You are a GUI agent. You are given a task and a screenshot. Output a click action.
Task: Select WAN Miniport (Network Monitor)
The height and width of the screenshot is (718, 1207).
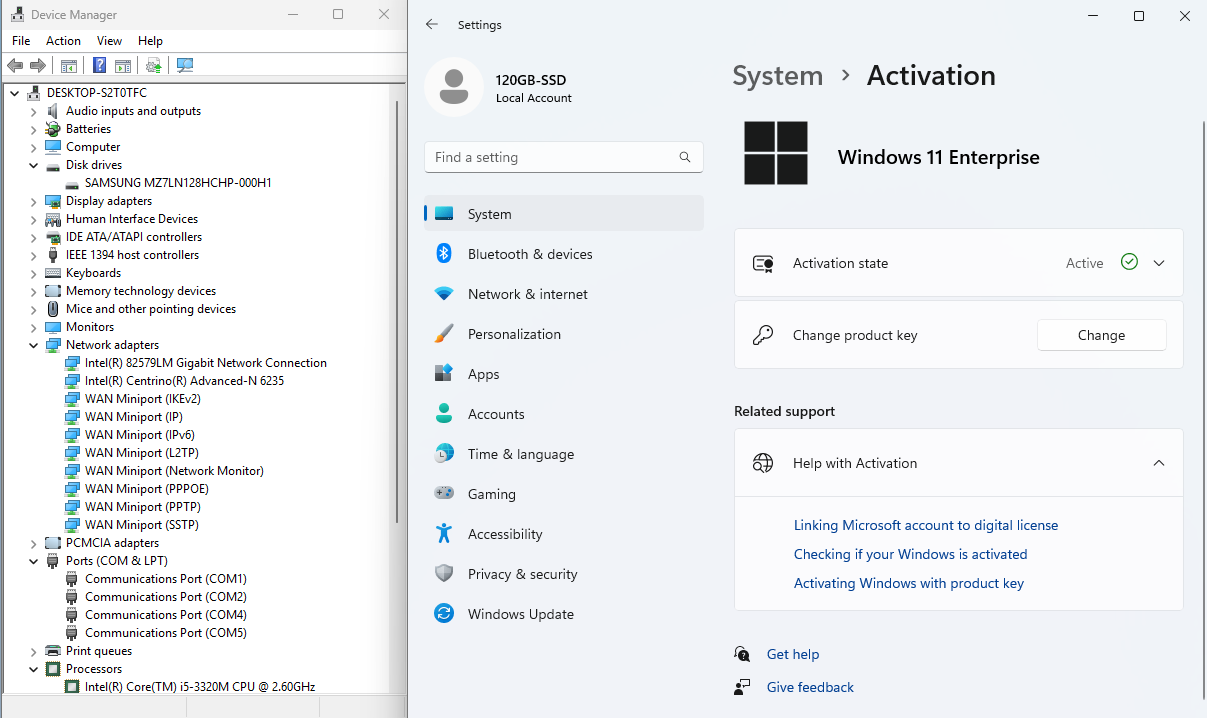174,471
